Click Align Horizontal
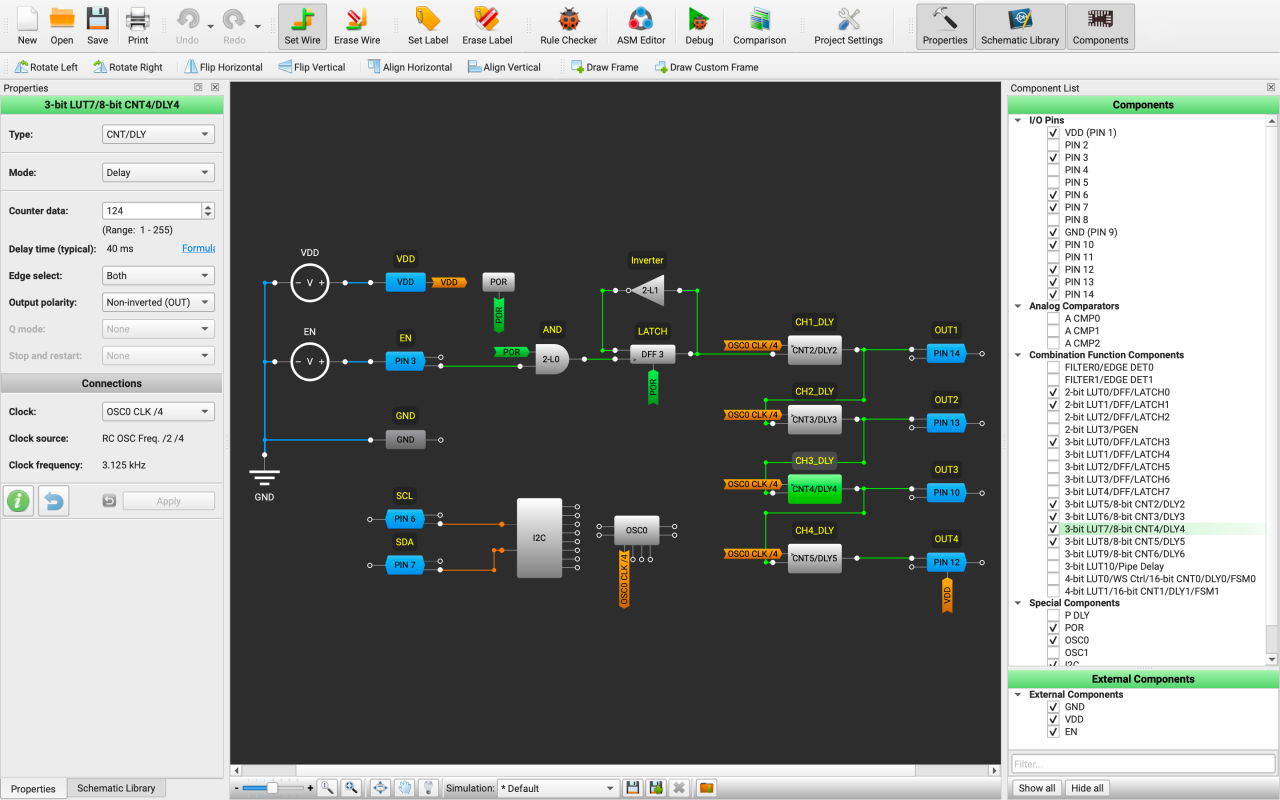1280x800 pixels. pyautogui.click(x=409, y=67)
